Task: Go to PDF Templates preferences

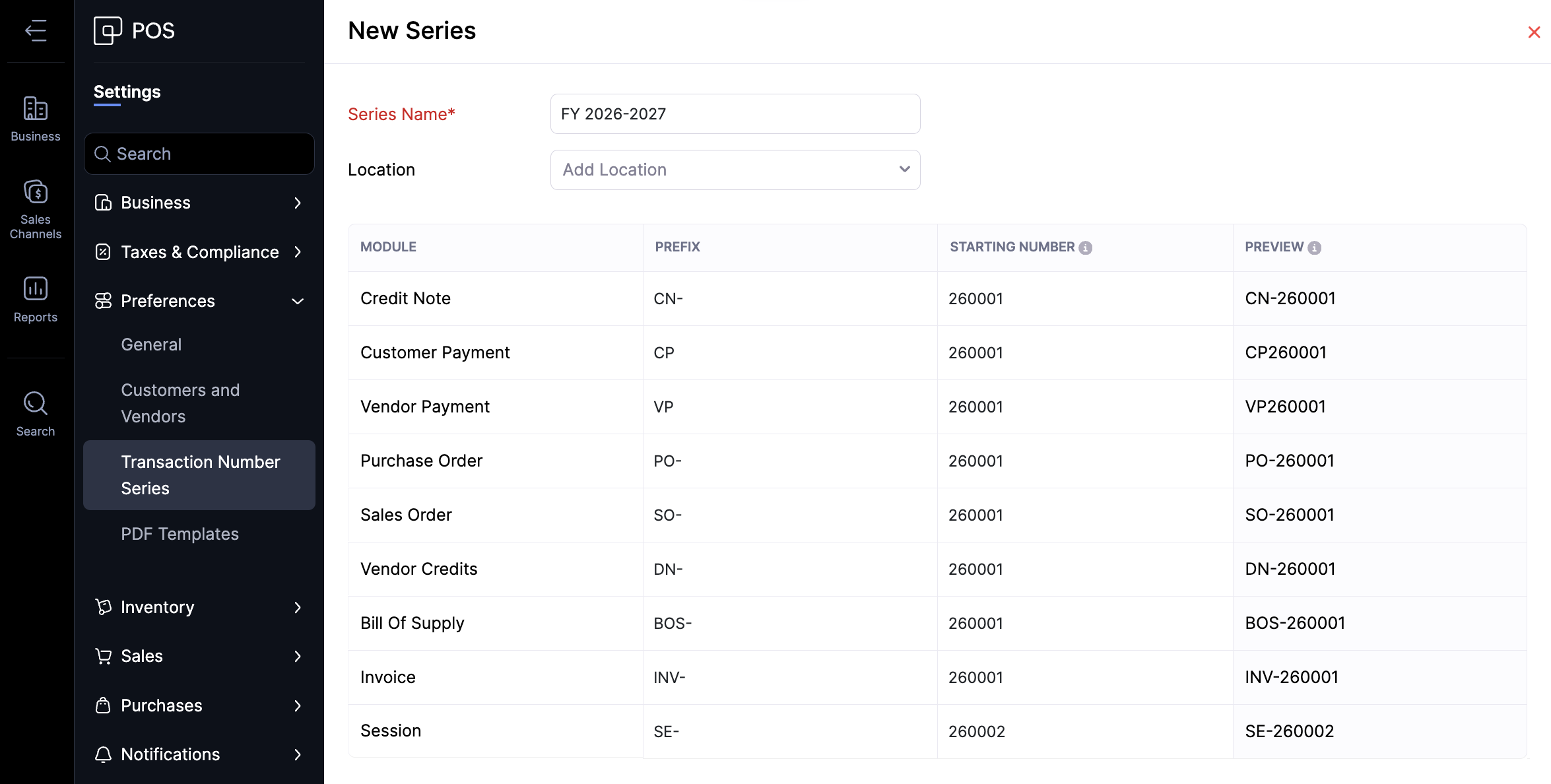Action: (180, 534)
